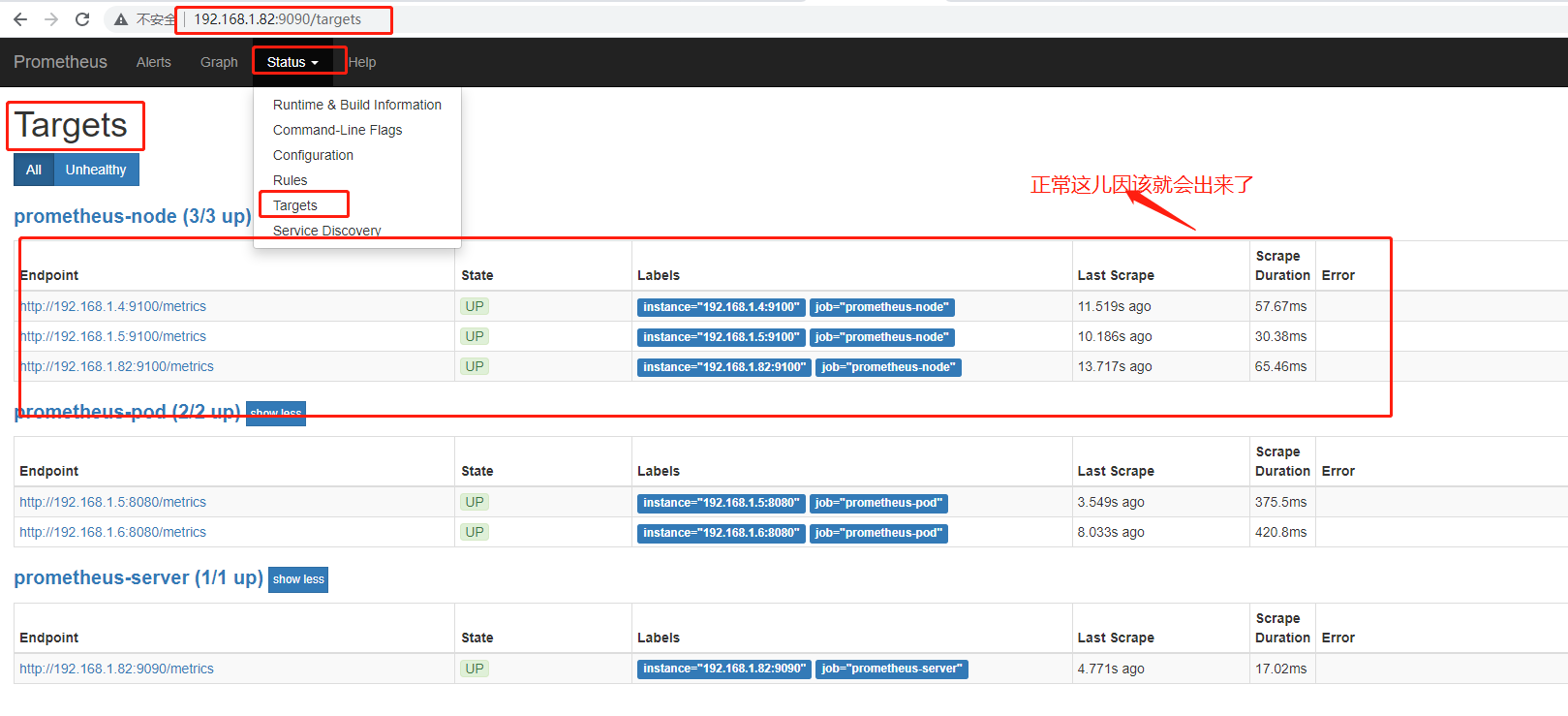The width and height of the screenshot is (1568, 716).
Task: Click label instance="192.168.1.4:9100"
Action: [x=722, y=307]
